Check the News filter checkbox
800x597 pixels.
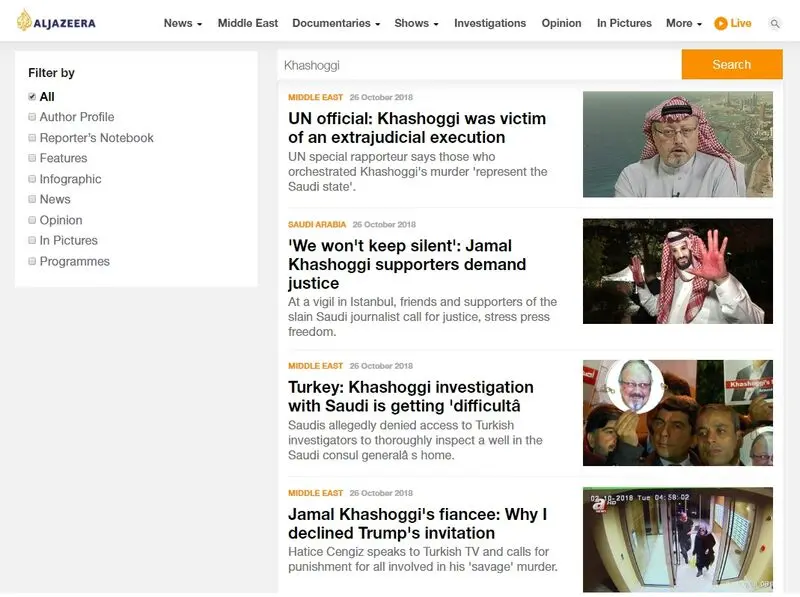pyautogui.click(x=32, y=199)
